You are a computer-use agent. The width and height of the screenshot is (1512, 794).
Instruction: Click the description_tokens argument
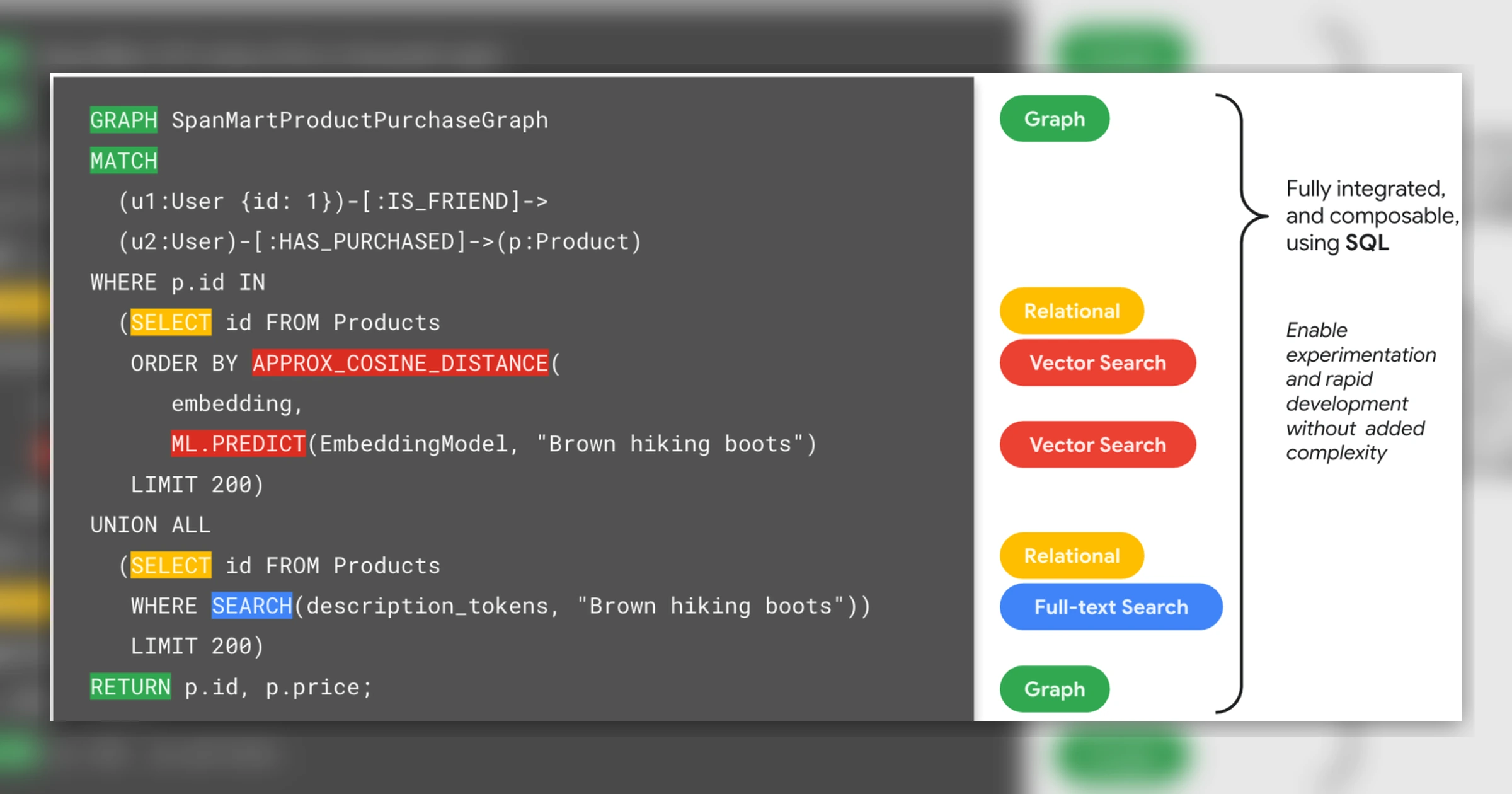click(427, 606)
